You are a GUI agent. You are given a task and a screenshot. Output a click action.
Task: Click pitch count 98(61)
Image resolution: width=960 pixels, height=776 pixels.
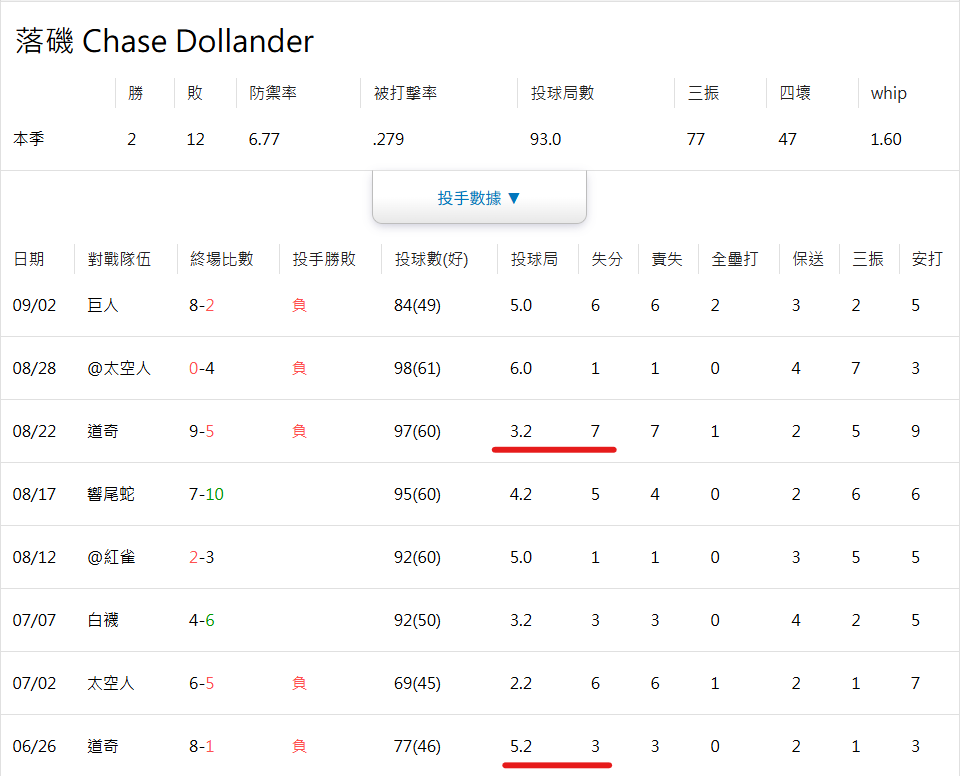pos(418,368)
